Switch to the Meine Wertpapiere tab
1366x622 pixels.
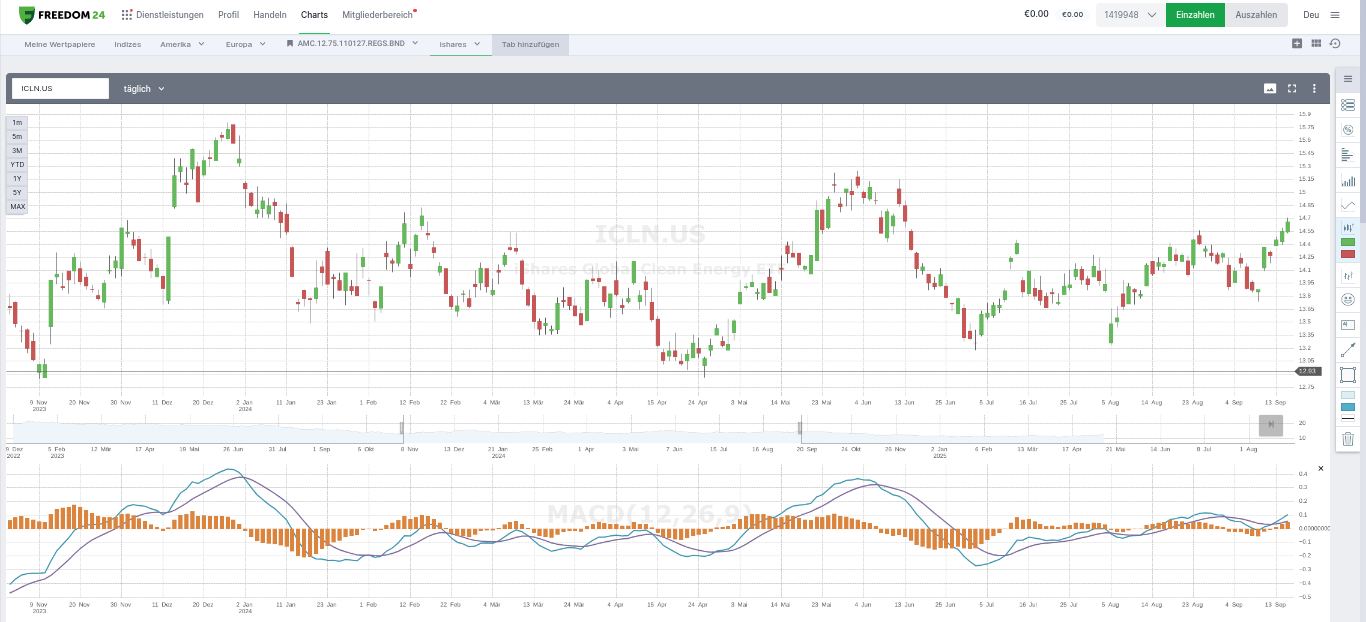pos(60,44)
